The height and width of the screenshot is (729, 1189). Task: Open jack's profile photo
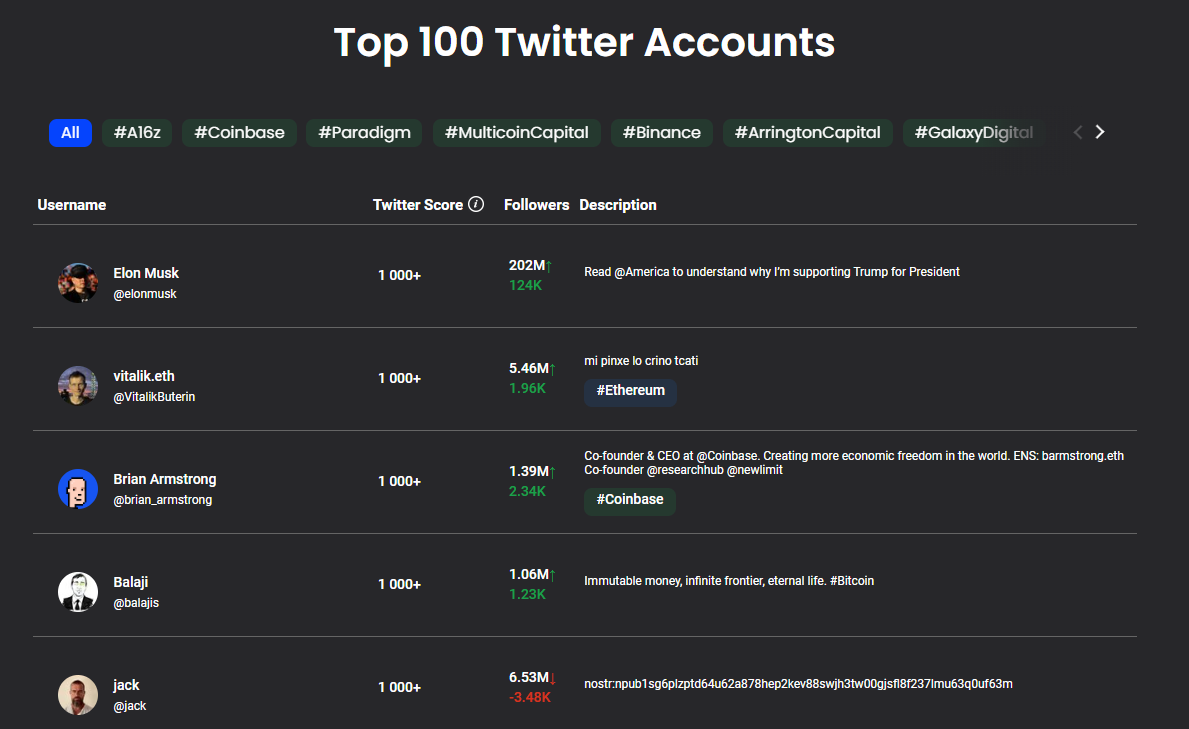pyautogui.click(x=78, y=695)
